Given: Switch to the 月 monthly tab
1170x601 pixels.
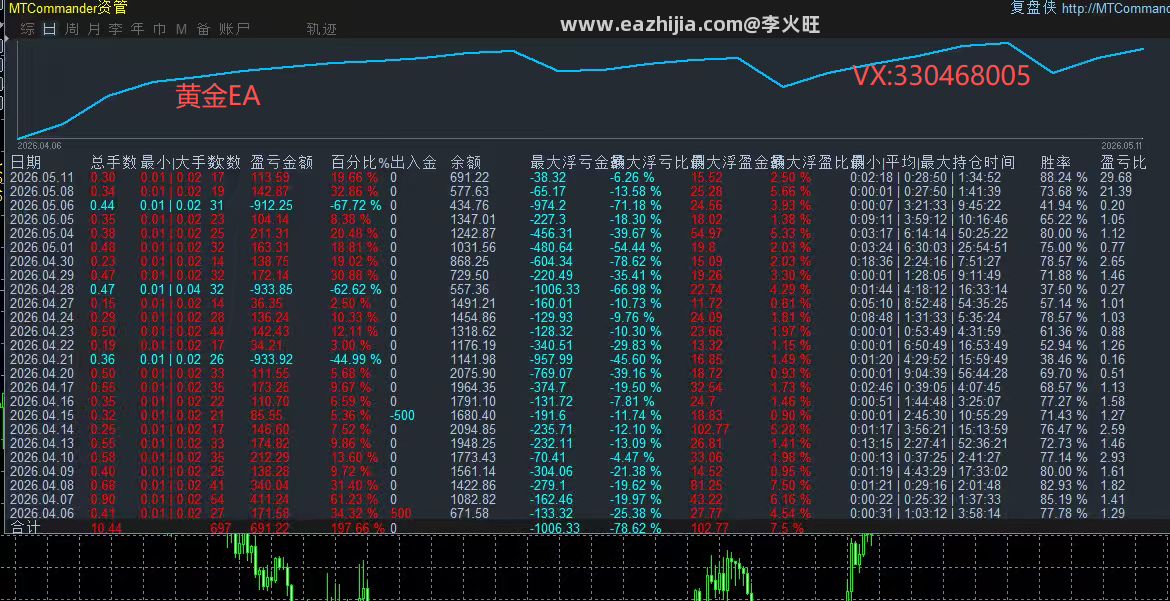Looking at the screenshot, I should (94, 29).
